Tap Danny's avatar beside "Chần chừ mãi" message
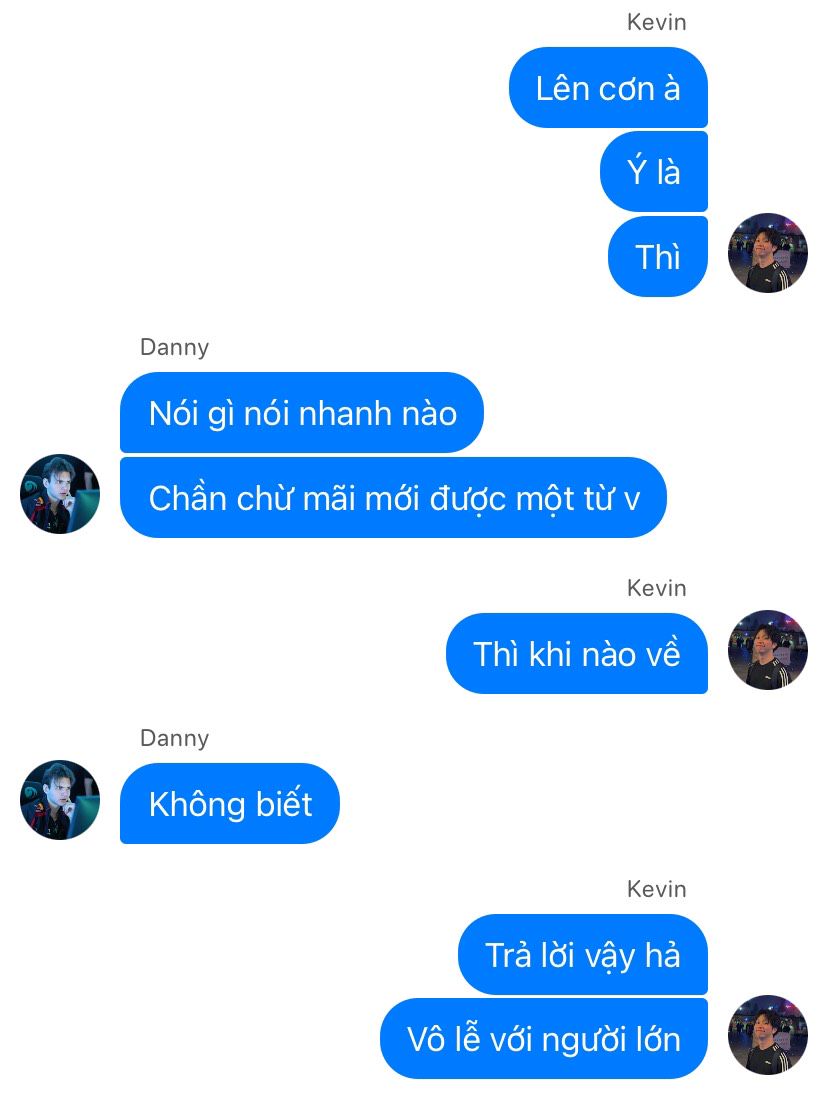828x1095 pixels. [x=60, y=494]
